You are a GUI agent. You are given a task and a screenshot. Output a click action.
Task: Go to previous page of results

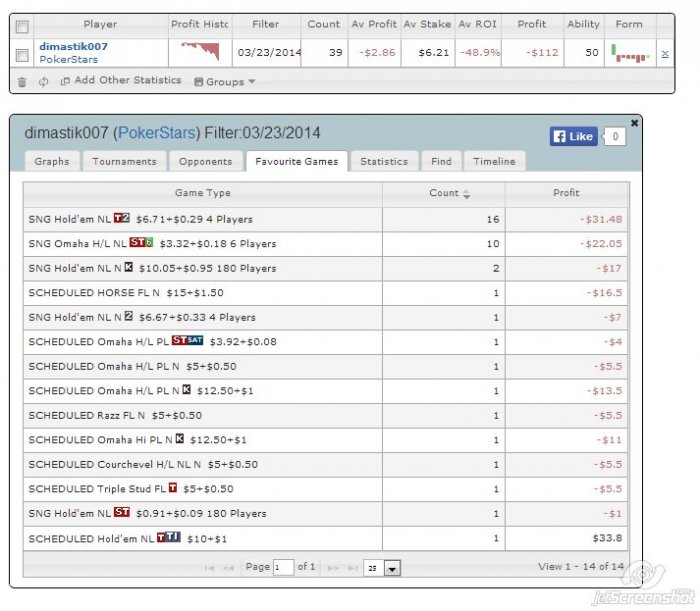(229, 568)
